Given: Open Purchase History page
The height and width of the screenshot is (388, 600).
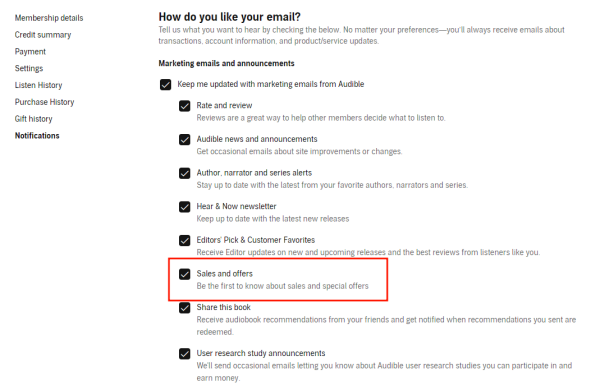Looking at the screenshot, I should [x=44, y=102].
